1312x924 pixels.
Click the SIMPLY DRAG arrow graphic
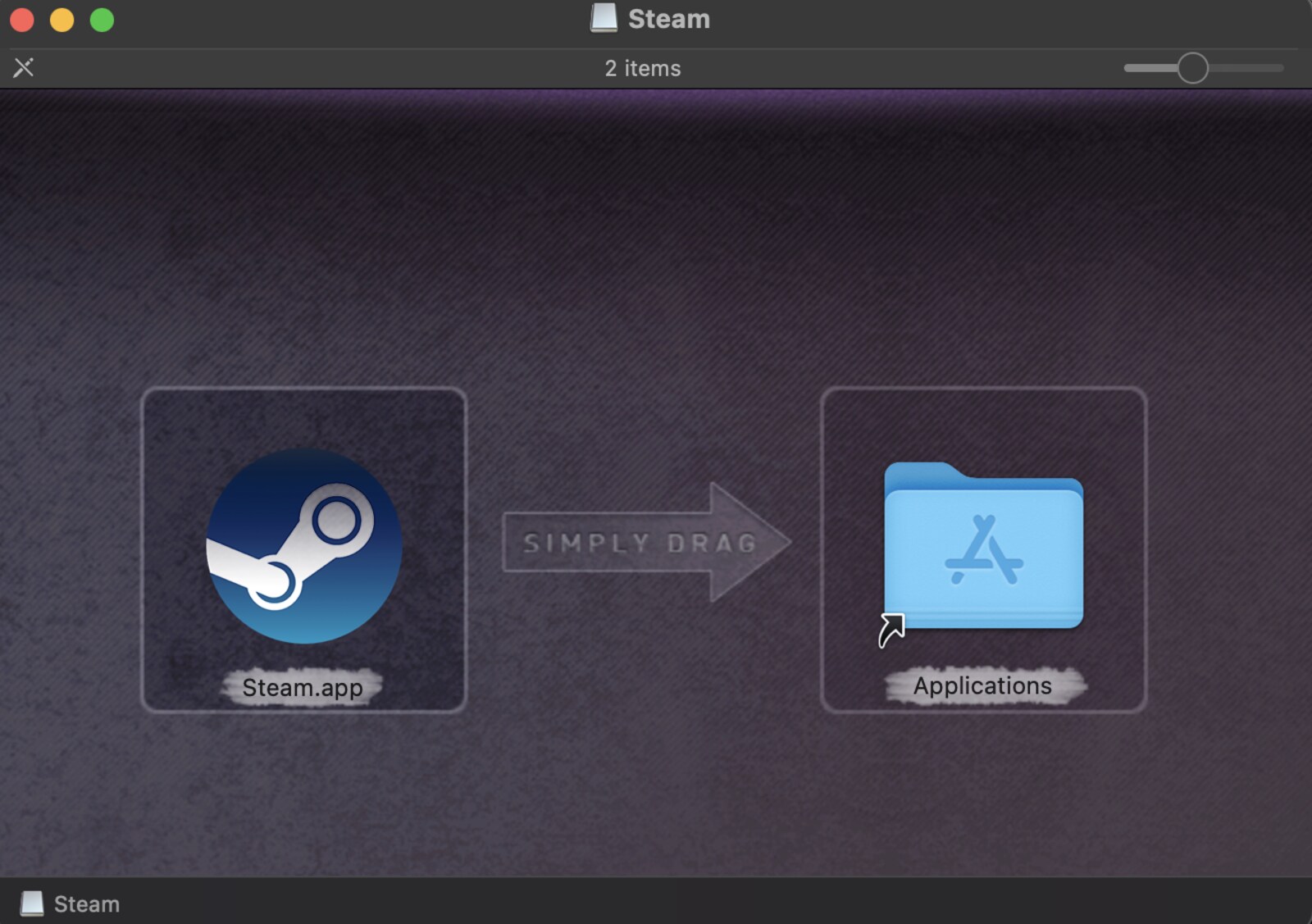point(646,542)
